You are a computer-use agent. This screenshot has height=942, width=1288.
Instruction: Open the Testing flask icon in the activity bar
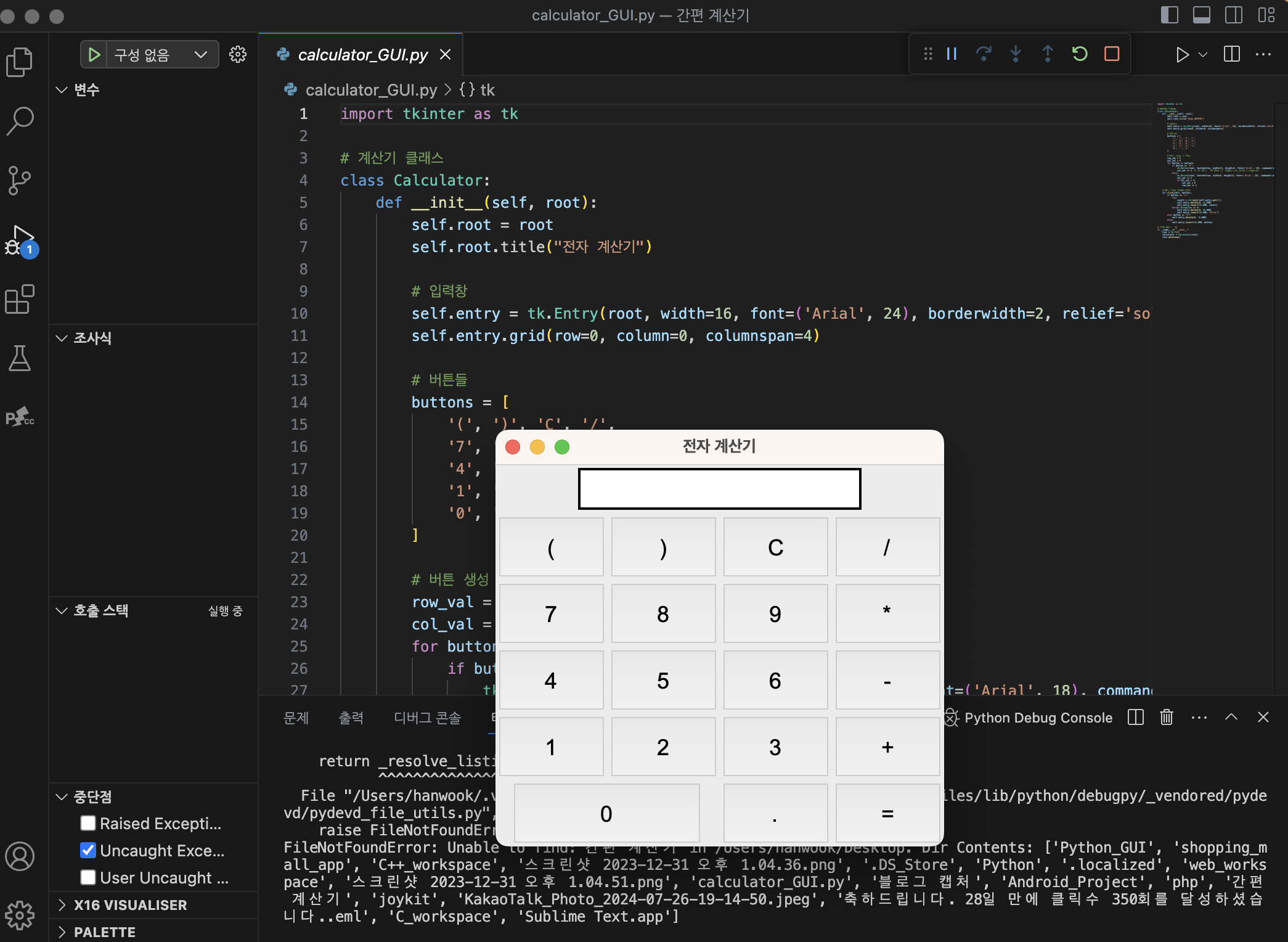click(x=20, y=358)
